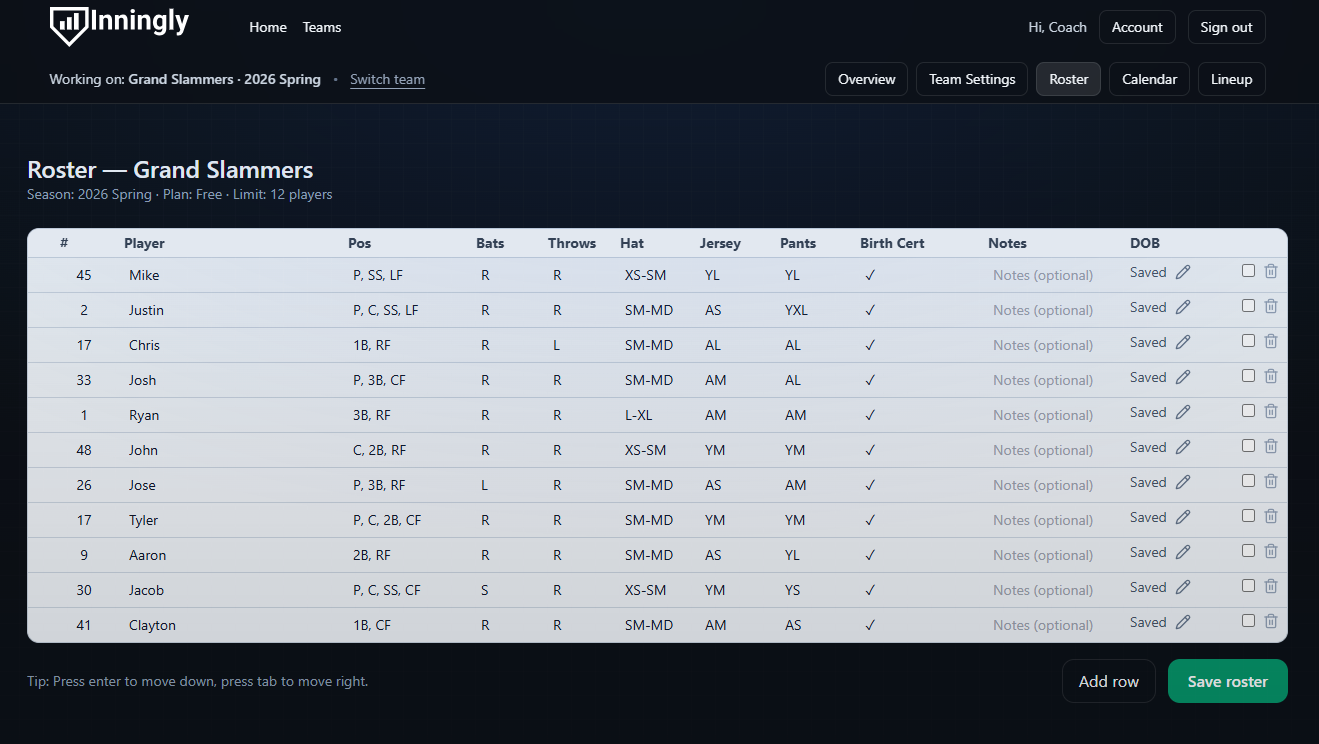Edit Josh's DOB with the pencil icon
1319x744 pixels.
tap(1183, 376)
